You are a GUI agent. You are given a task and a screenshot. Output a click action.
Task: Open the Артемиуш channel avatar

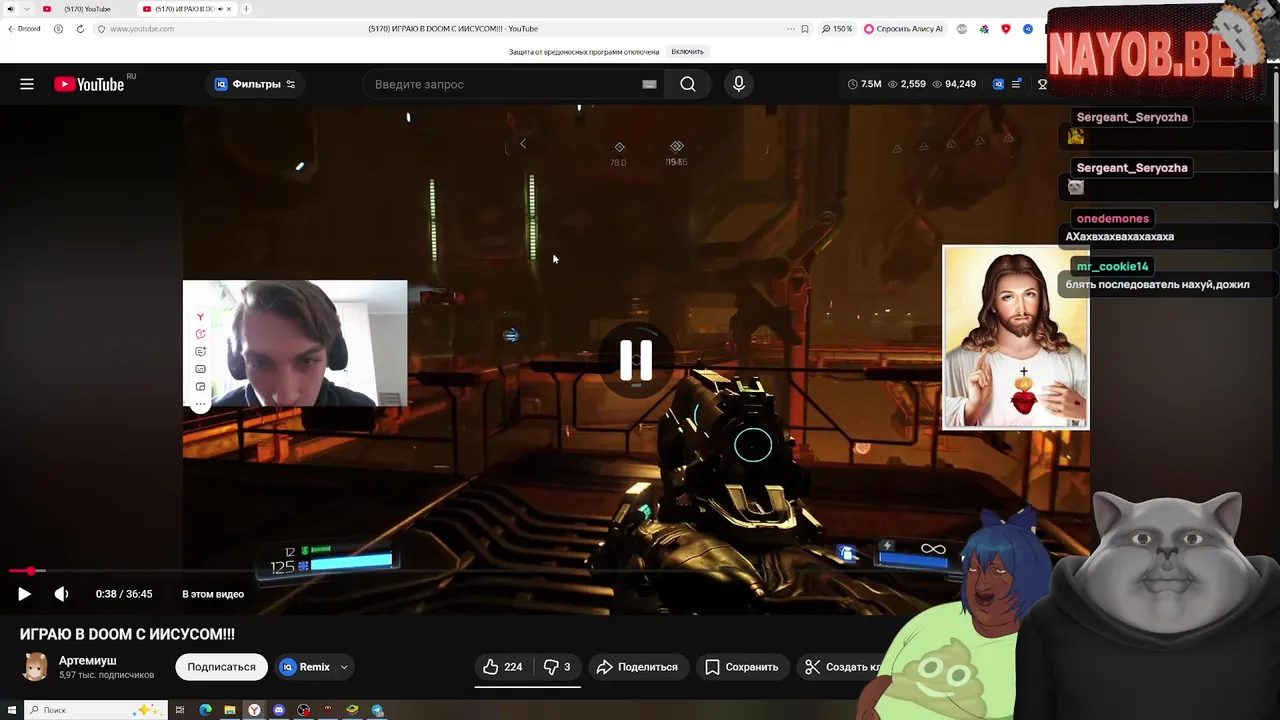[36, 667]
